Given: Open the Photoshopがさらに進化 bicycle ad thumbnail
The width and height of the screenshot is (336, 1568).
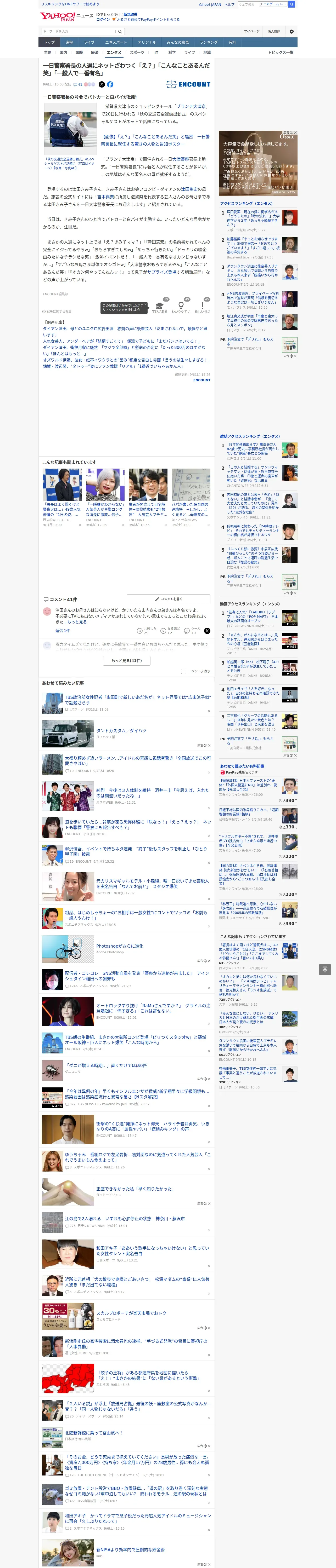Looking at the screenshot, I should tap(68, 948).
